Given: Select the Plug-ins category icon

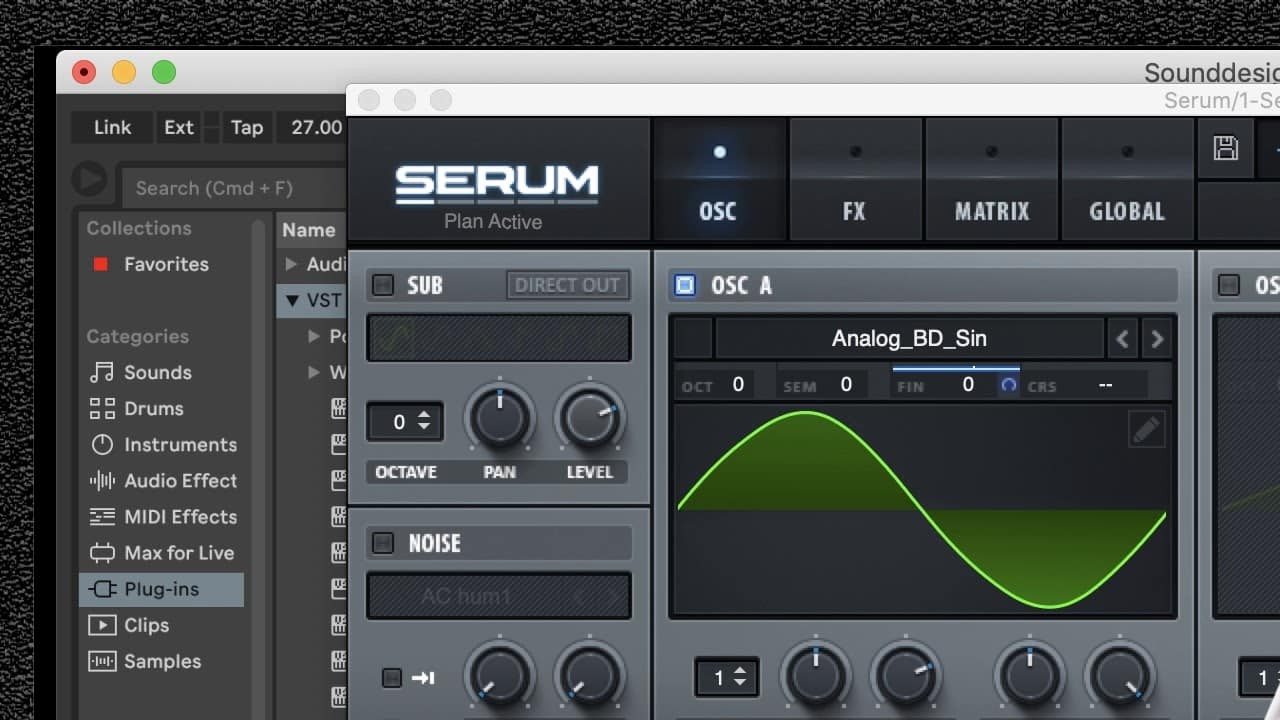Looking at the screenshot, I should tap(103, 589).
